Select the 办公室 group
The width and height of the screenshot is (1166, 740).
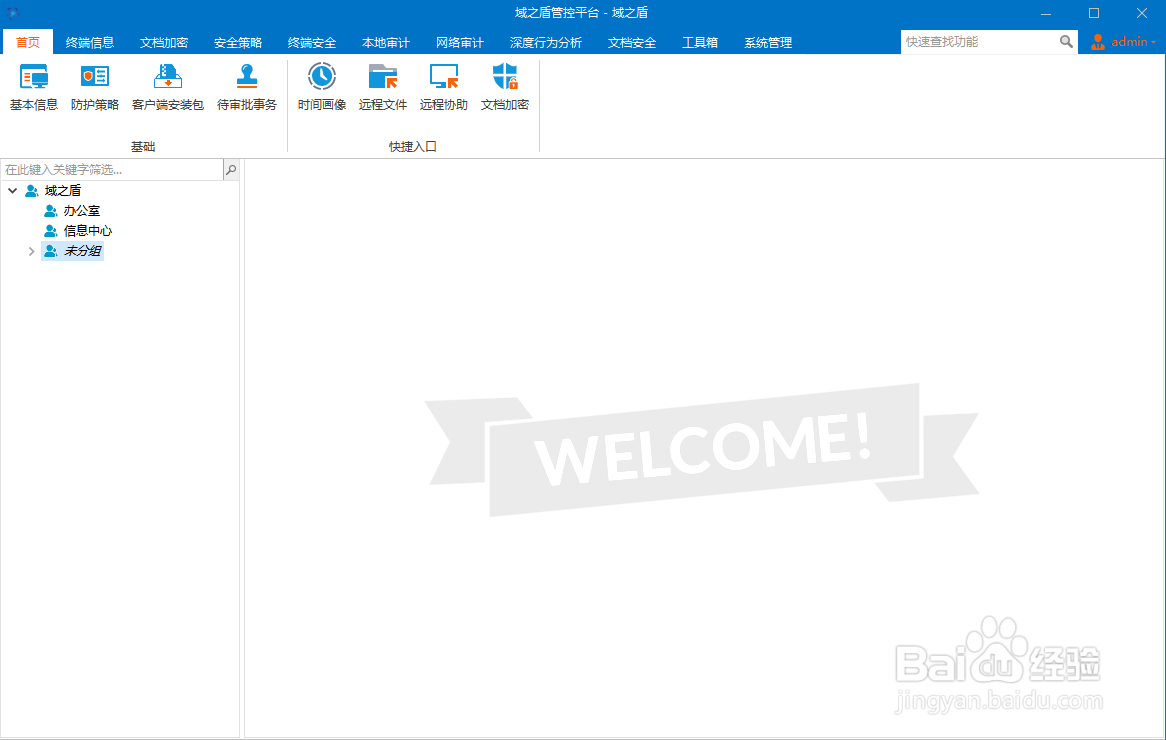81,210
